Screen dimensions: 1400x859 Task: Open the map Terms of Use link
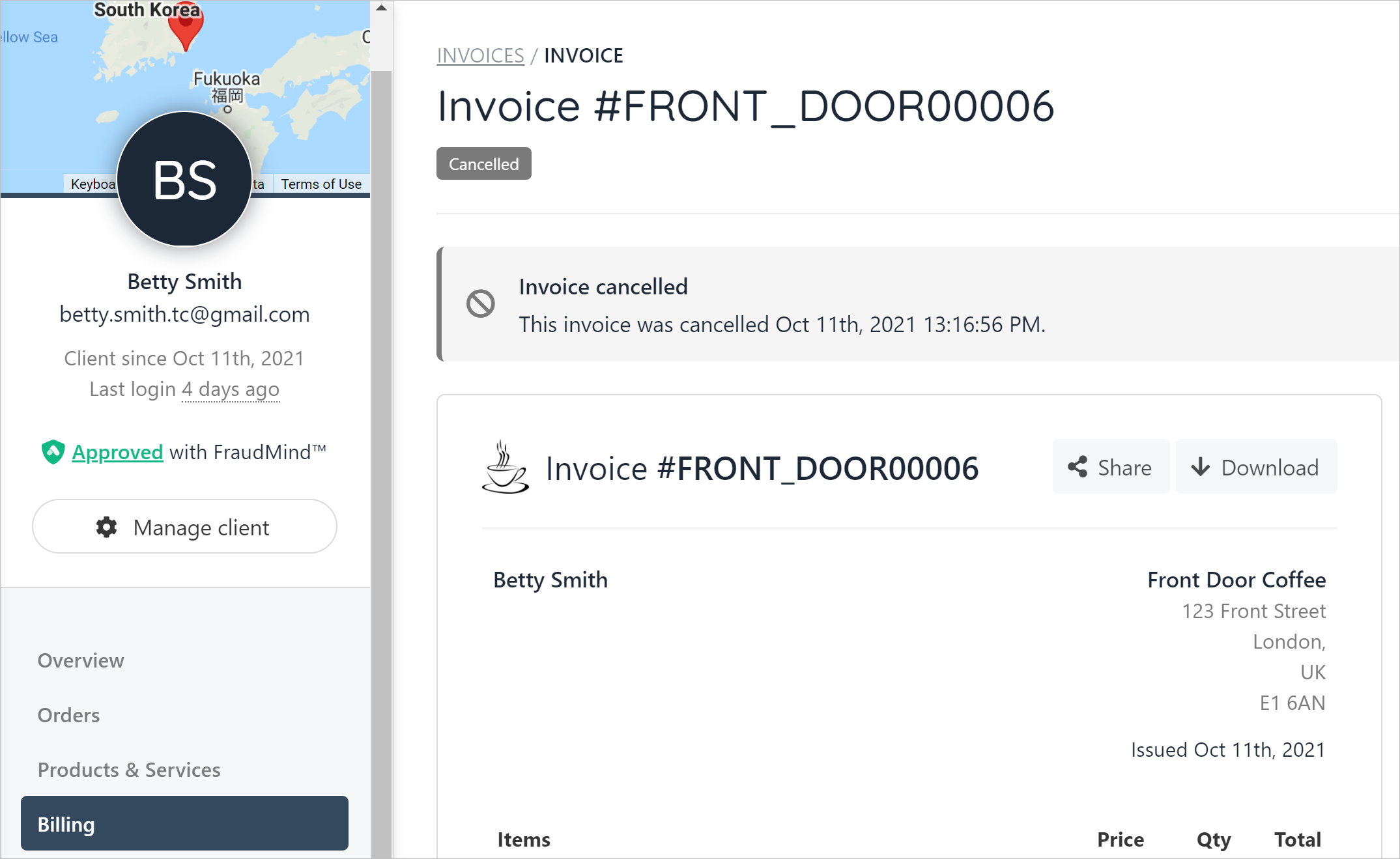click(321, 184)
